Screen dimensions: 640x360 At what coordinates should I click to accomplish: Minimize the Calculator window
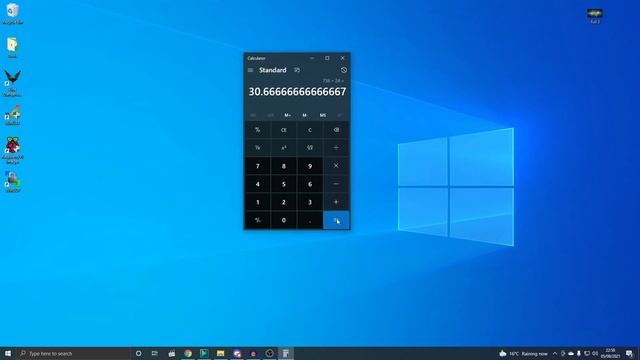pyautogui.click(x=312, y=58)
